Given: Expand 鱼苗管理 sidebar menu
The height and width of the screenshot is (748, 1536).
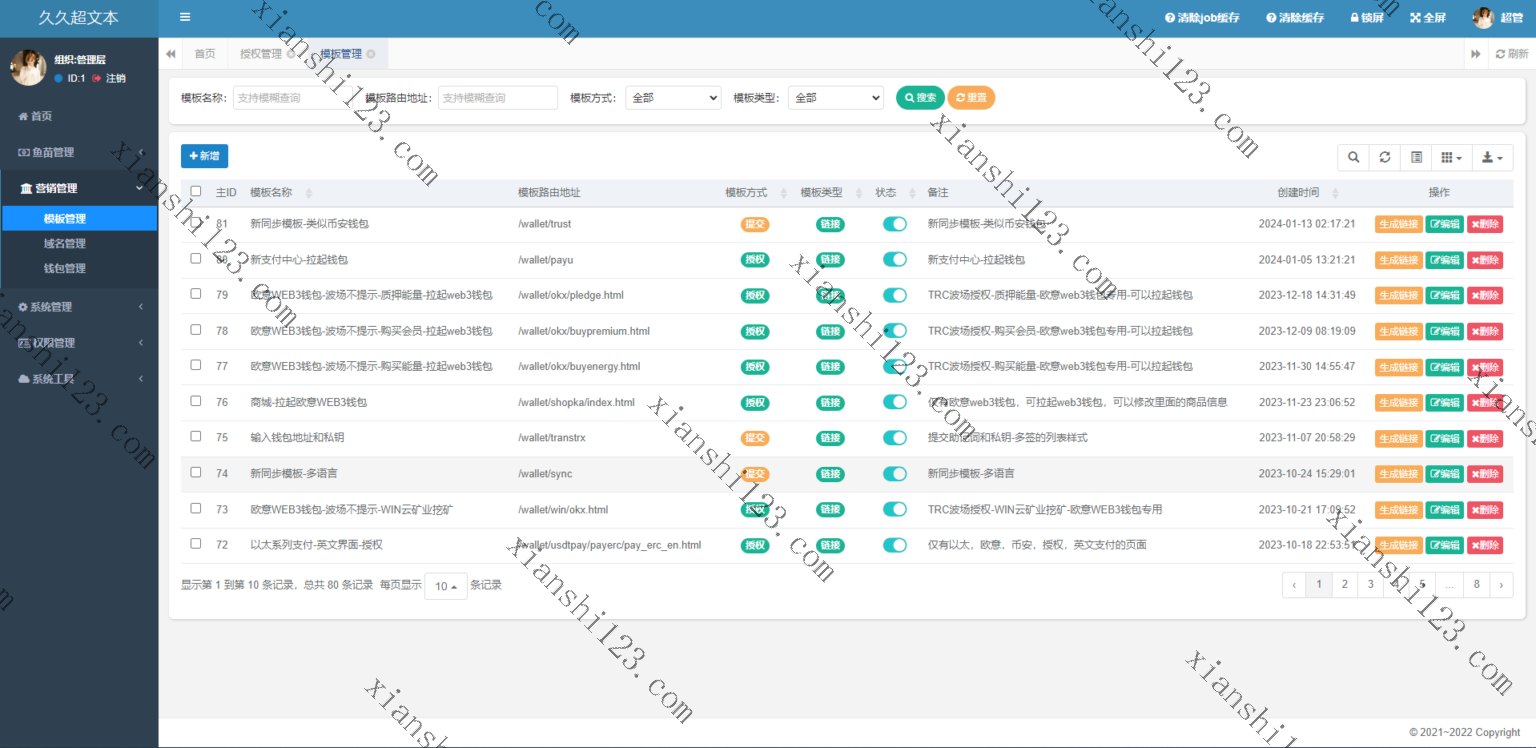Looking at the screenshot, I should click(79, 152).
